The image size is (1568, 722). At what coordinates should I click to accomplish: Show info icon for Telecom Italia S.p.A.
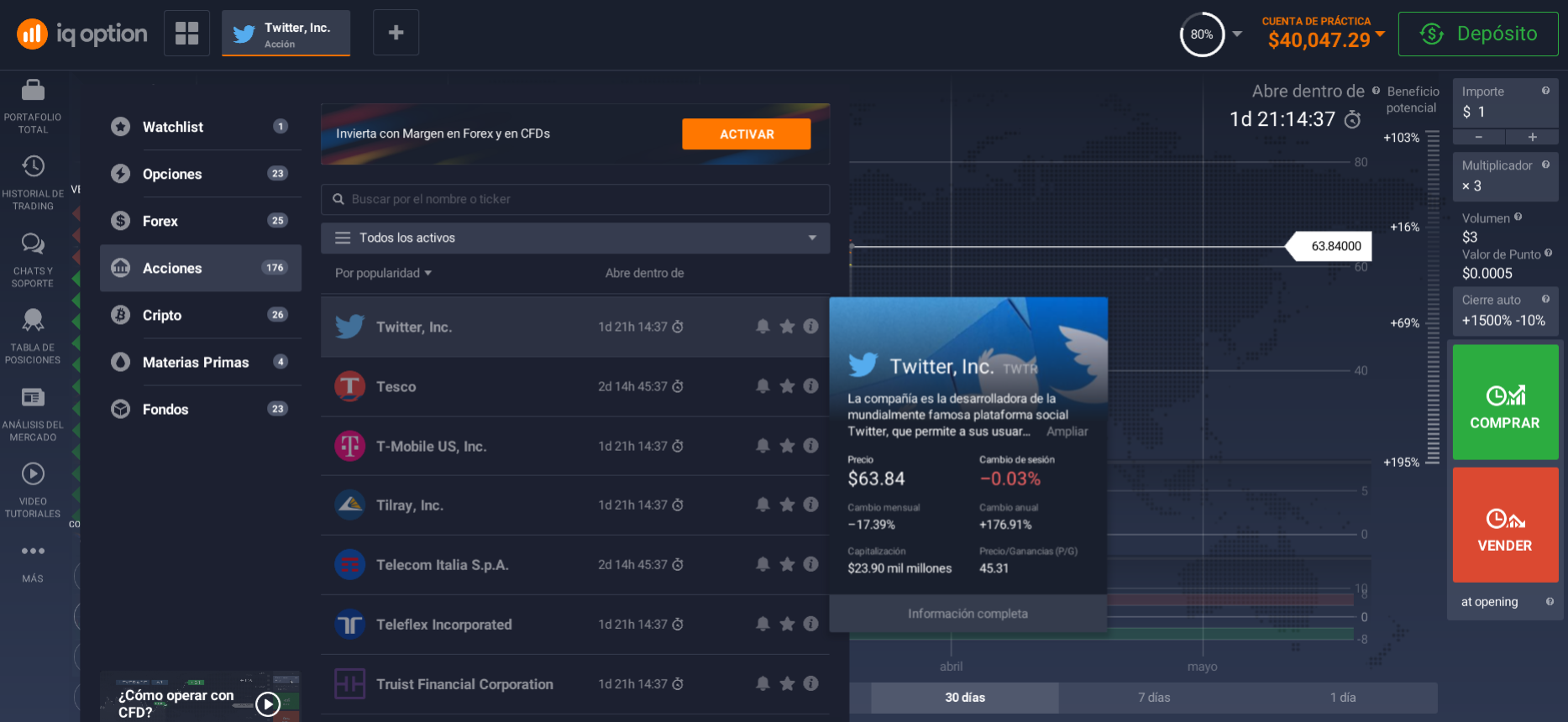tap(810, 564)
